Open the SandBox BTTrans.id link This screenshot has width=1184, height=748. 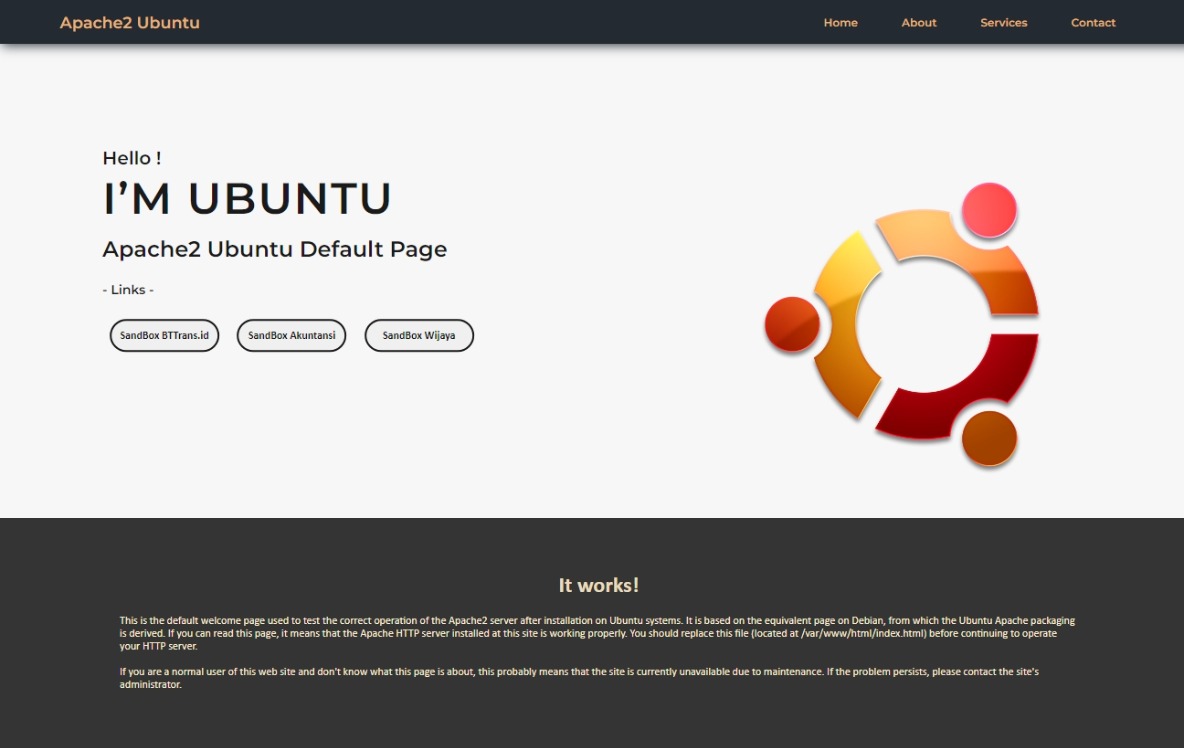(164, 335)
